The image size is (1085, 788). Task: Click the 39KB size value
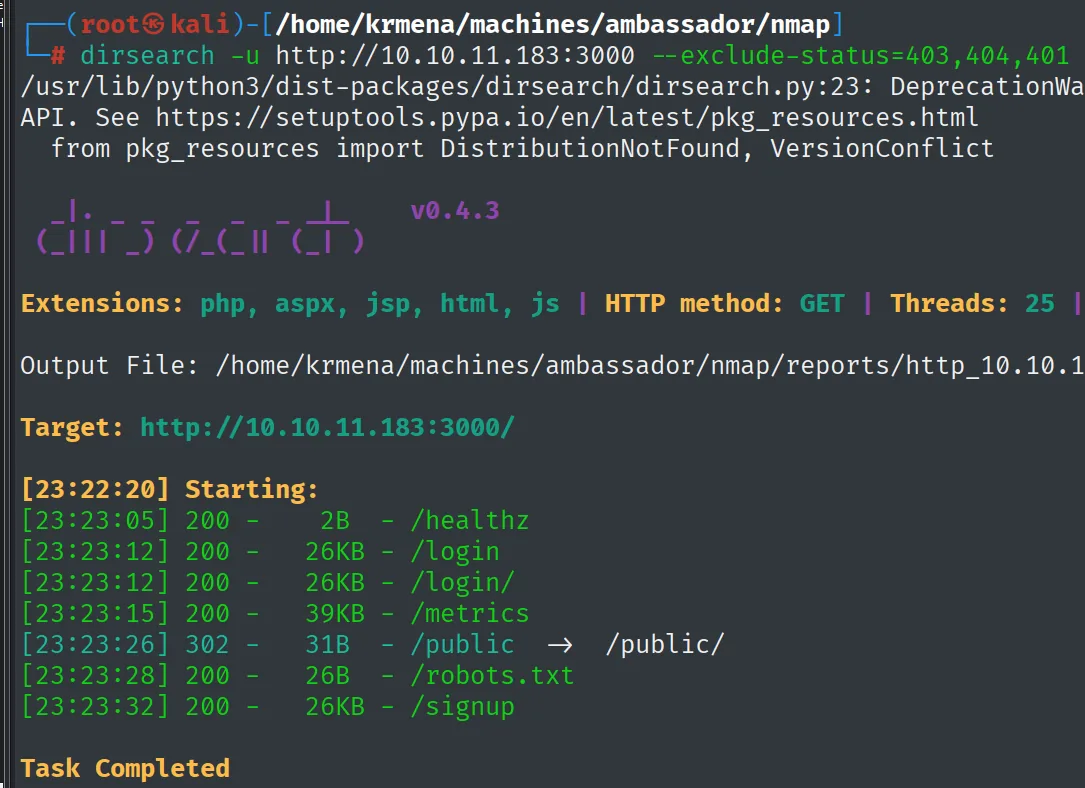coord(335,614)
